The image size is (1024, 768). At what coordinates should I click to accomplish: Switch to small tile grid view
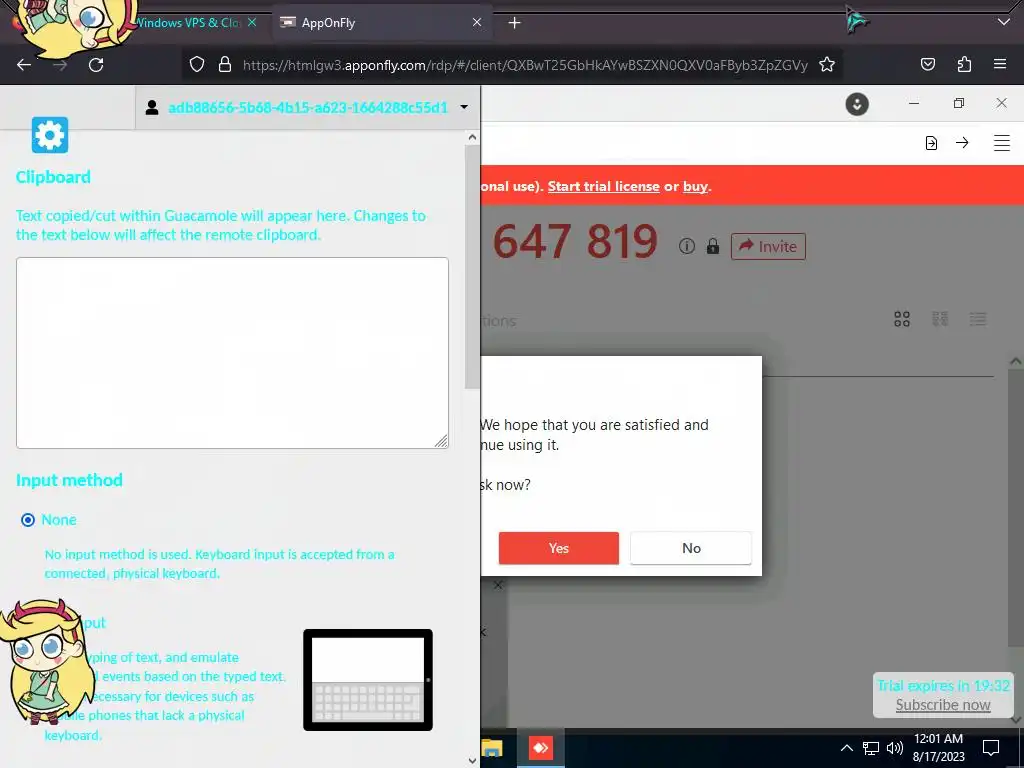tap(940, 319)
